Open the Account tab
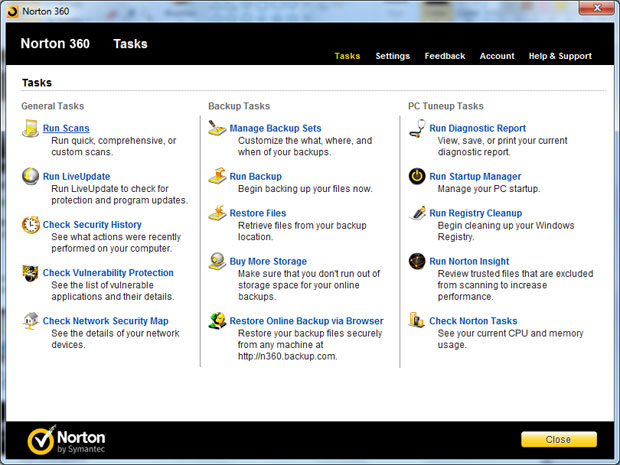Image resolution: width=620 pixels, height=465 pixels. click(497, 56)
